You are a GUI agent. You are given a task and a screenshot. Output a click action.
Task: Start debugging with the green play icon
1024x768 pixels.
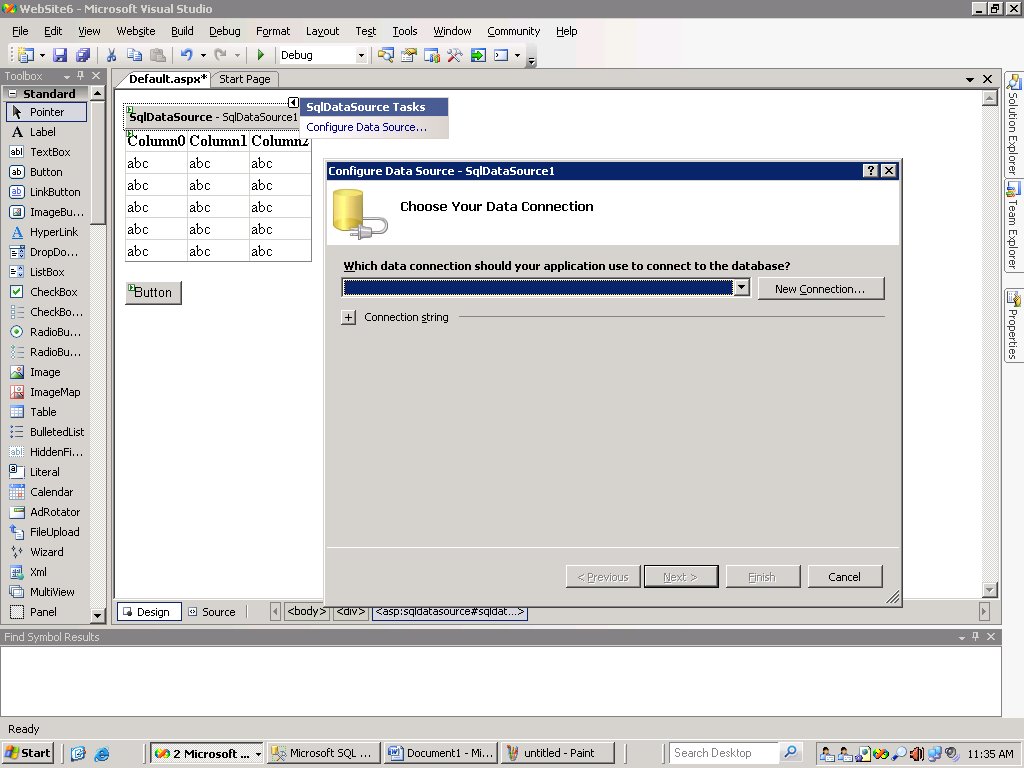[x=261, y=56]
